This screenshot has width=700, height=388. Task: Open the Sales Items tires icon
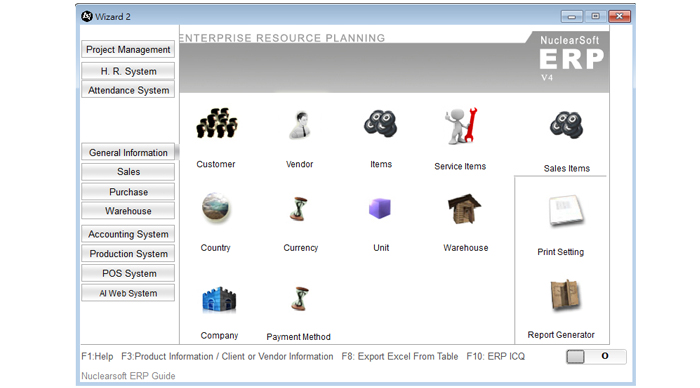(567, 125)
